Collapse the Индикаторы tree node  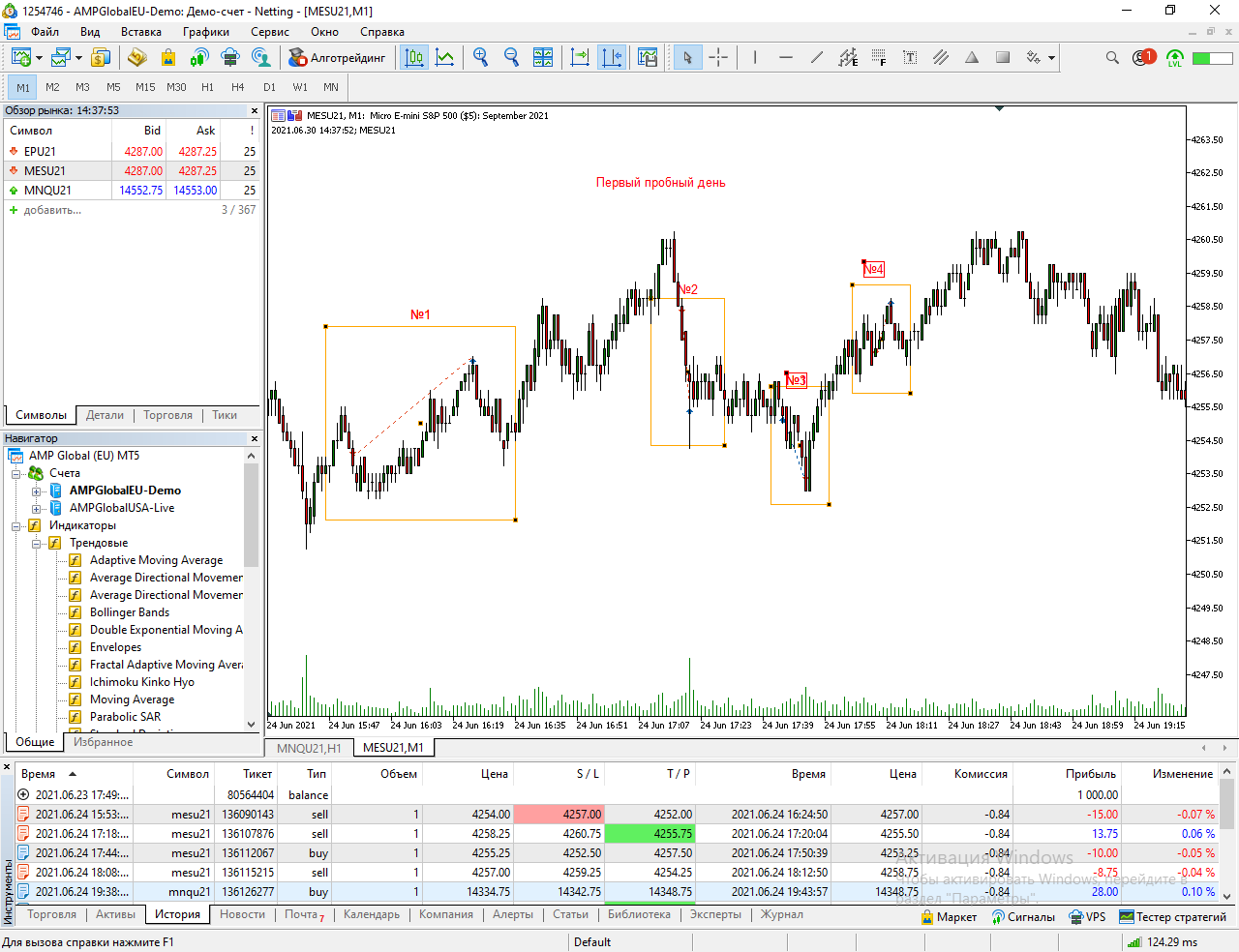(x=16, y=526)
